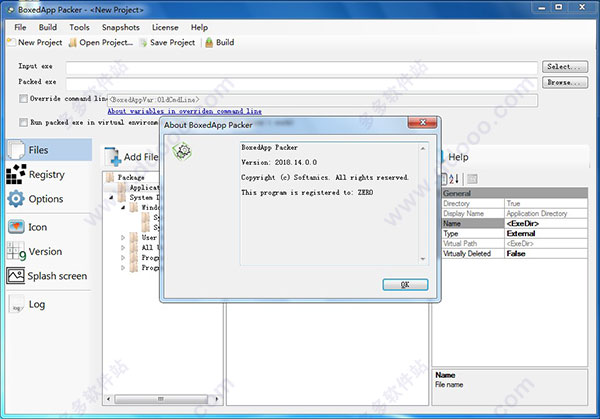
Task: Collapse the System tree node
Action: [111, 197]
